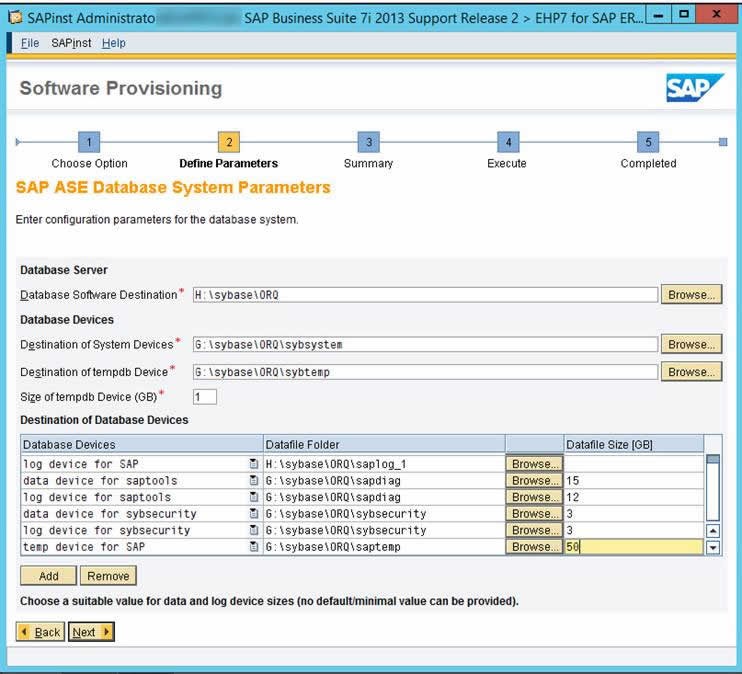Click empty size cell of saplog_1 row
The height and width of the screenshot is (674, 742).
634,464
